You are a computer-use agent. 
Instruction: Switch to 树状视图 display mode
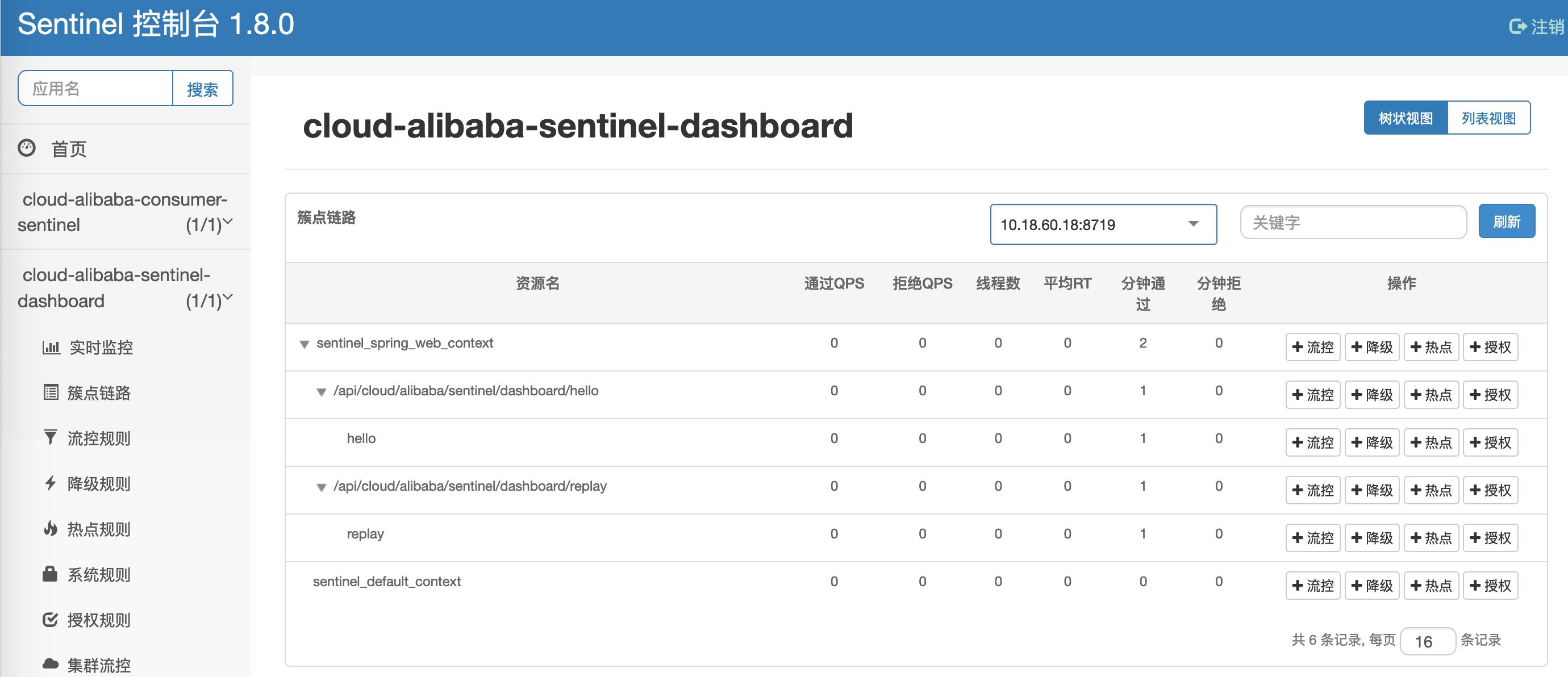click(1405, 118)
